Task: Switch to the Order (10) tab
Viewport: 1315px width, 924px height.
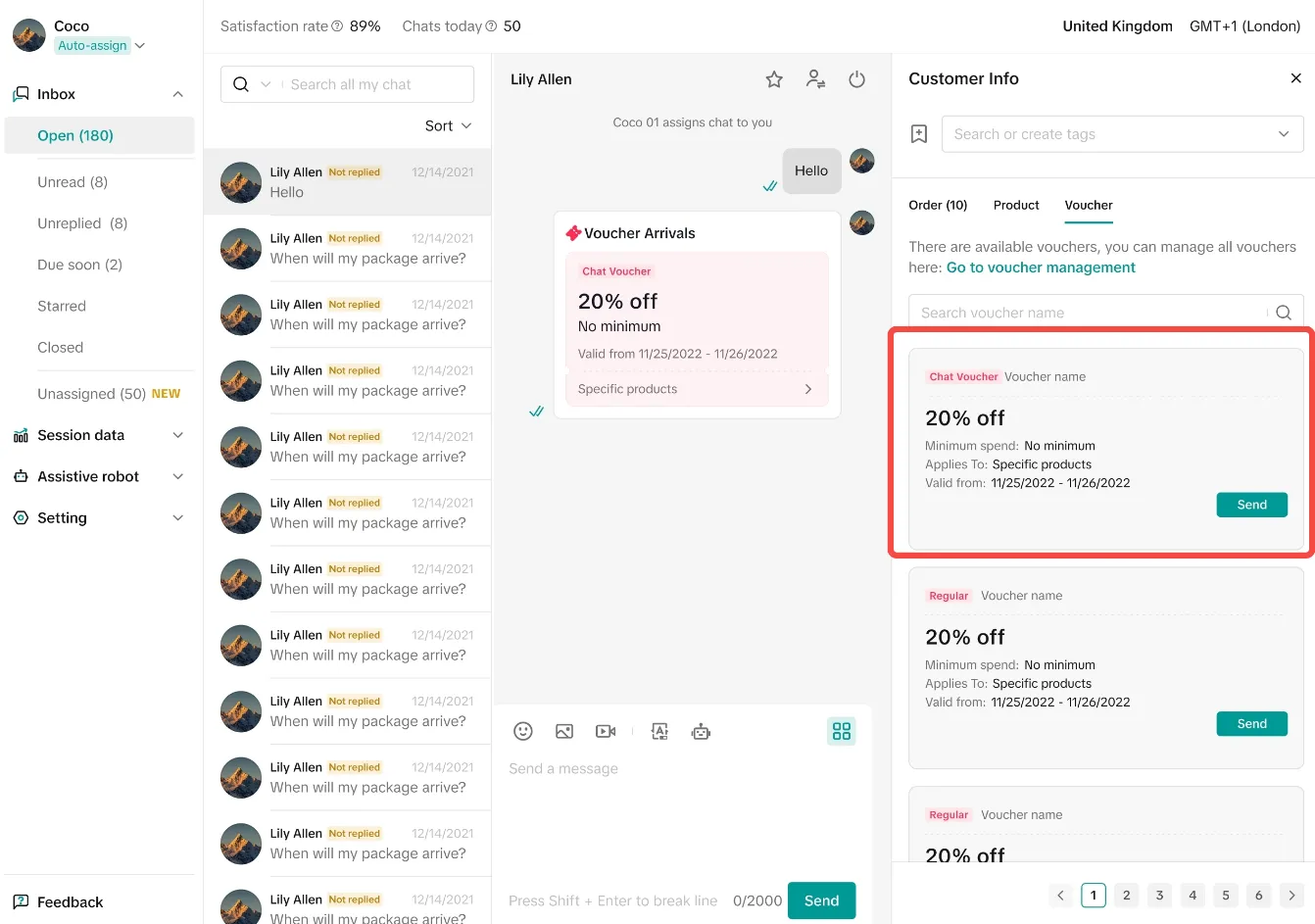Action: (x=938, y=205)
